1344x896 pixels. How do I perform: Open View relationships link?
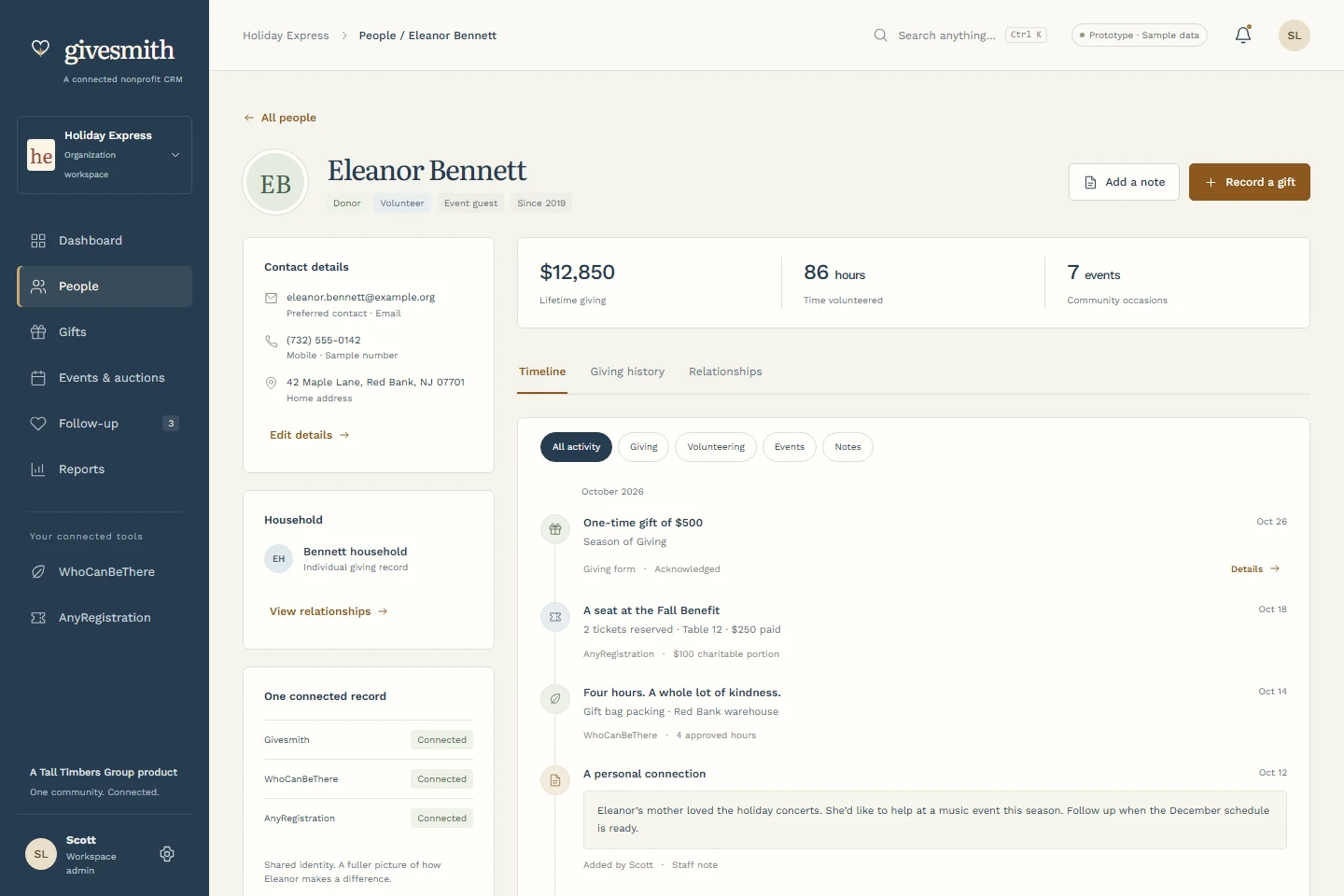pyautogui.click(x=329, y=611)
